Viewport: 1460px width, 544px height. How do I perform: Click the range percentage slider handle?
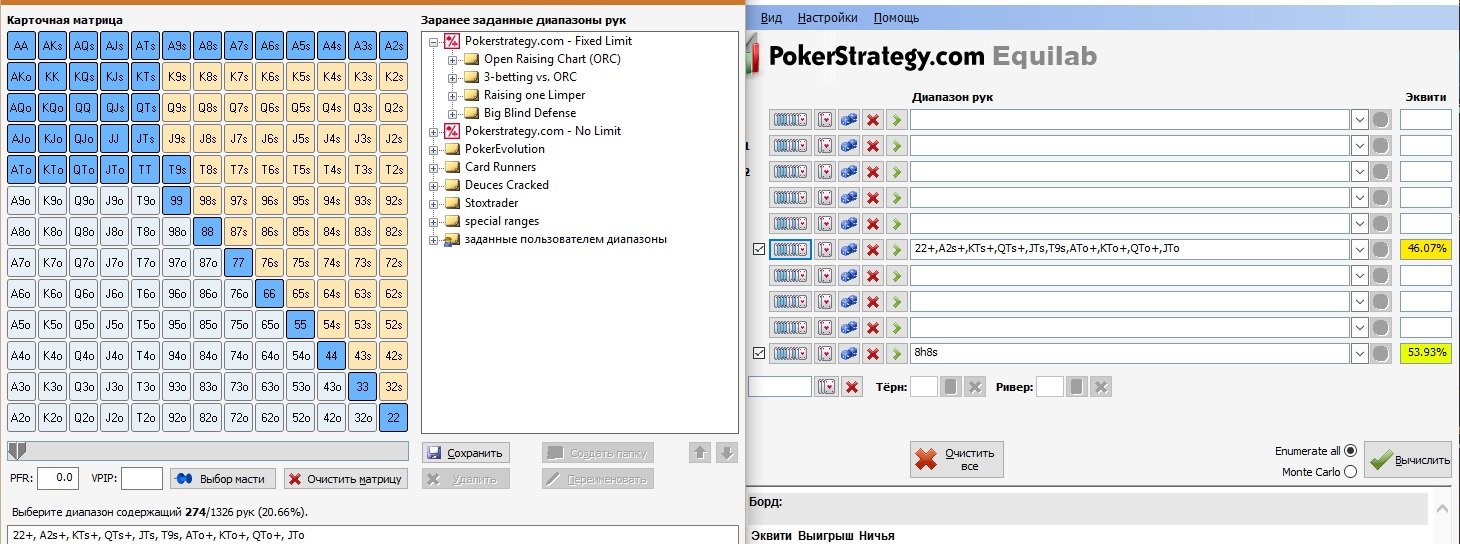16,451
